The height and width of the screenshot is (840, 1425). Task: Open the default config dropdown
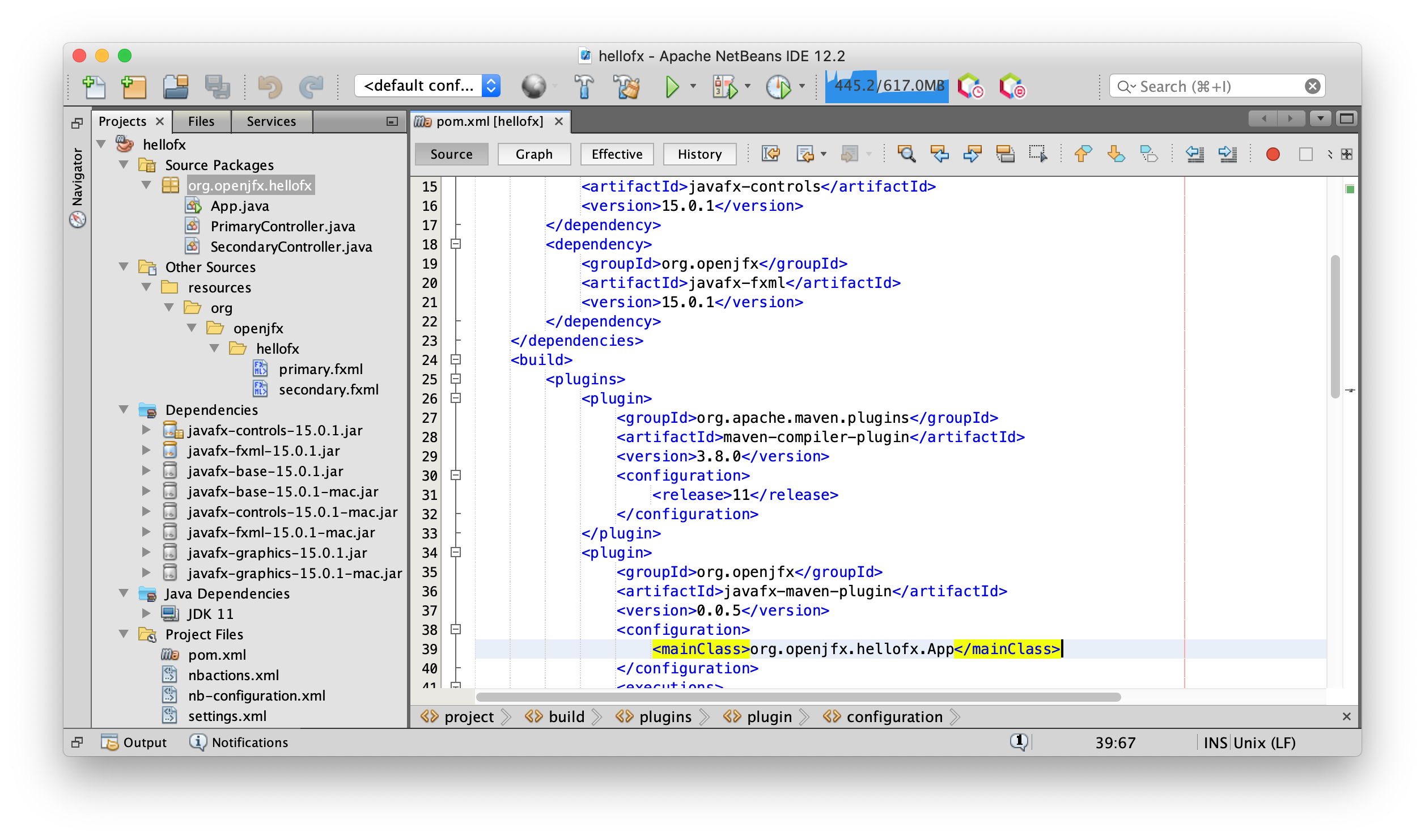click(x=491, y=86)
